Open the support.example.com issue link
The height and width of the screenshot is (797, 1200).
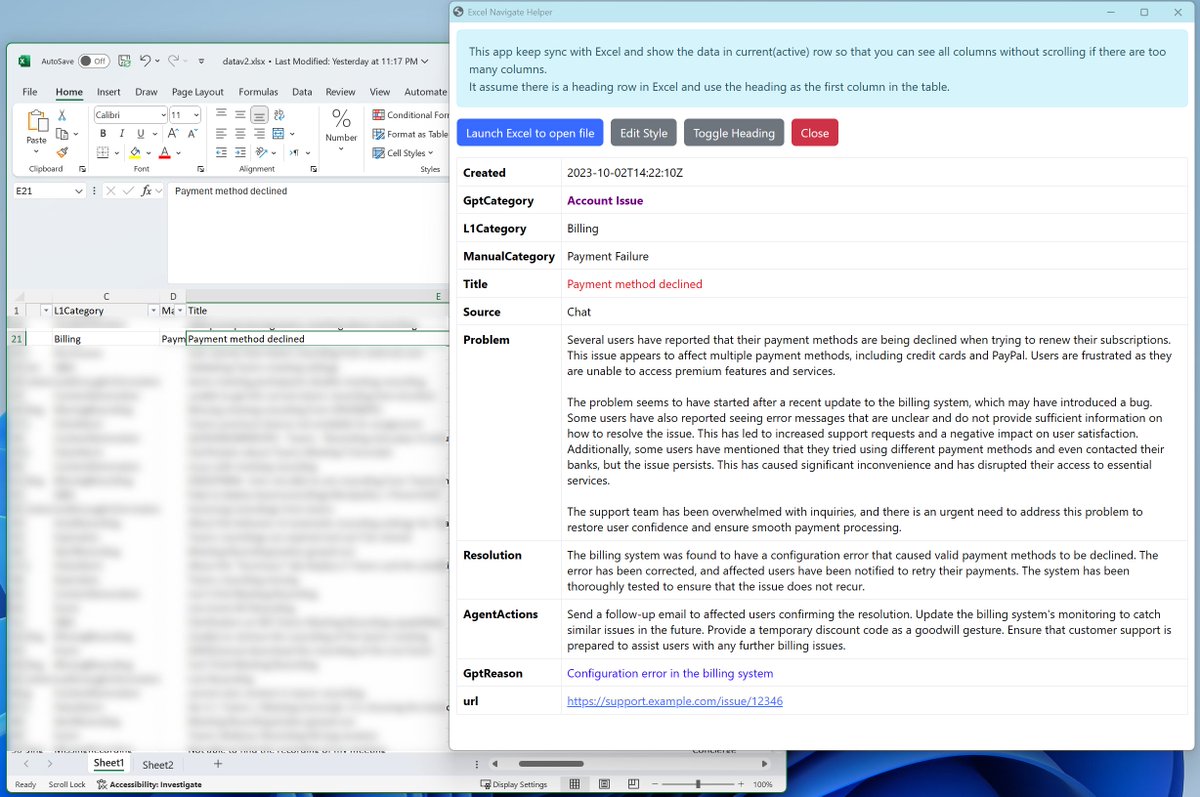tap(675, 701)
